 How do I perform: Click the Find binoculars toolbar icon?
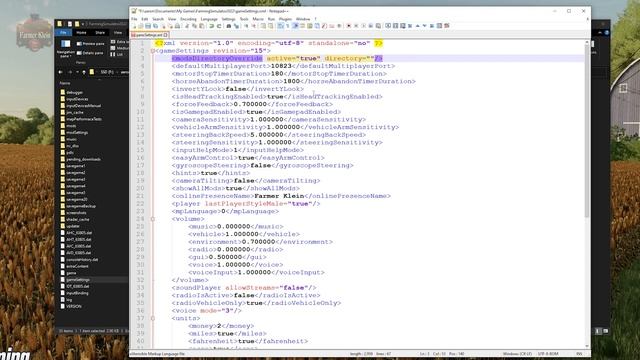[x=229, y=26]
